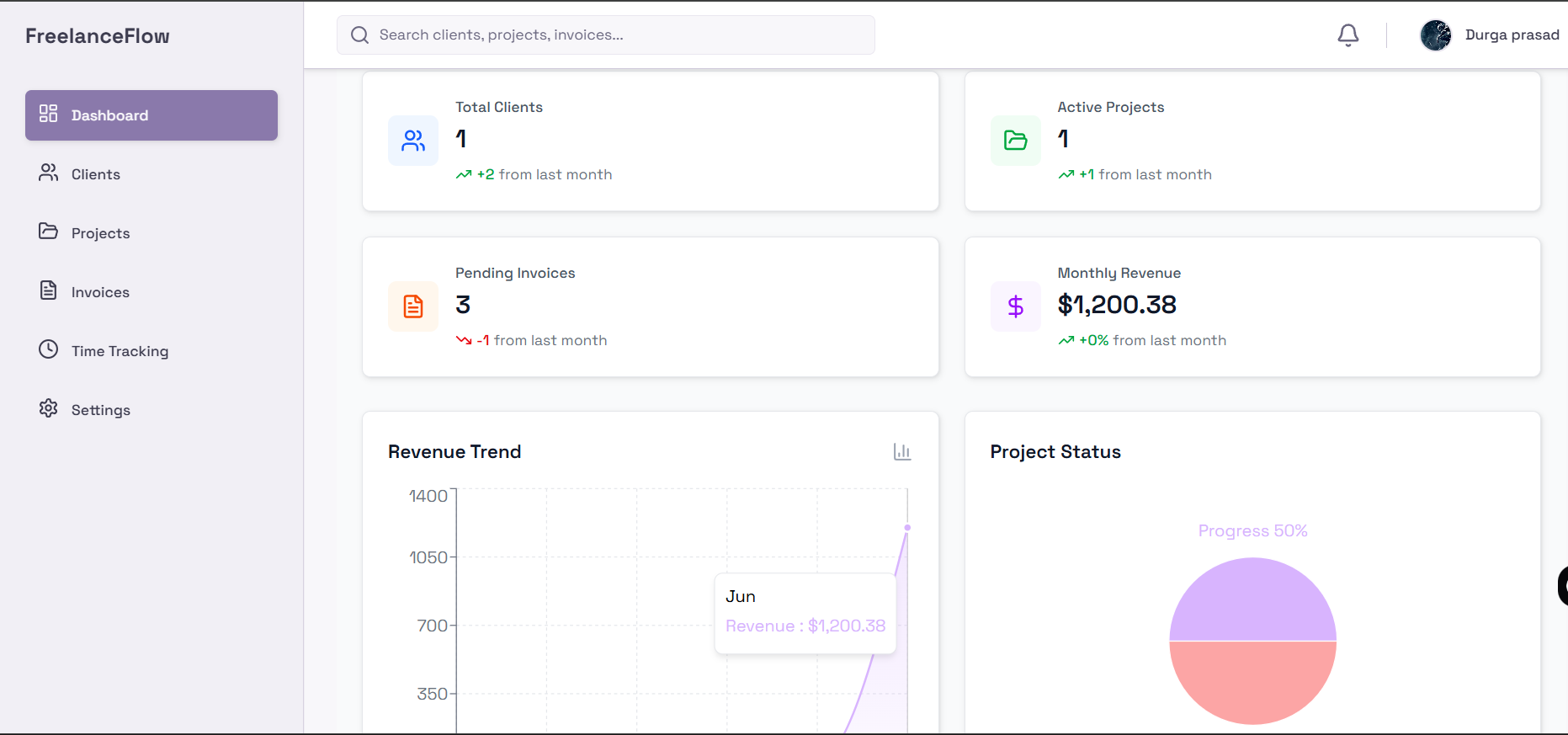
Task: Navigate to Projects in sidebar
Action: tap(99, 233)
